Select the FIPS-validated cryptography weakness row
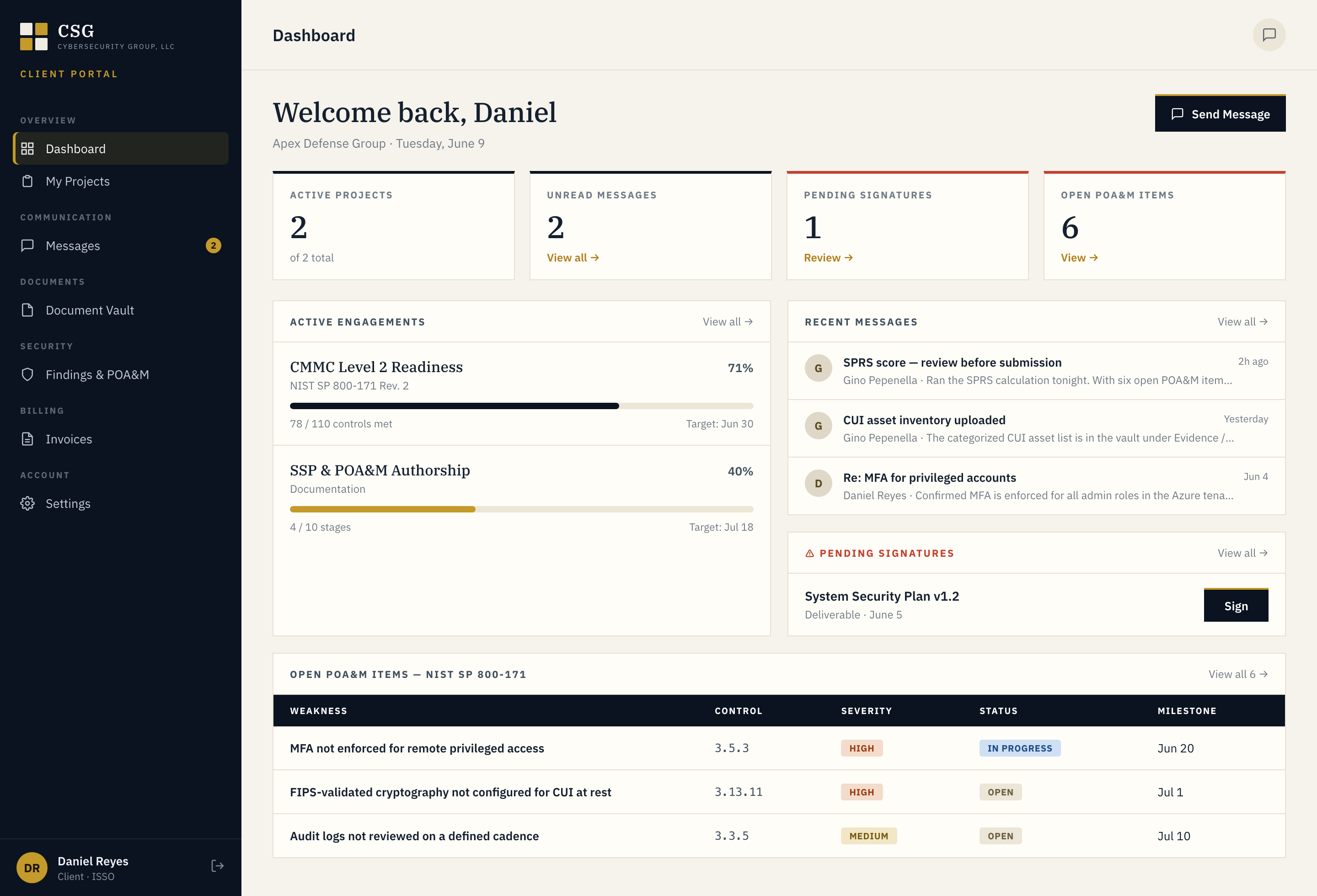Image resolution: width=1317 pixels, height=896 pixels. 779,792
